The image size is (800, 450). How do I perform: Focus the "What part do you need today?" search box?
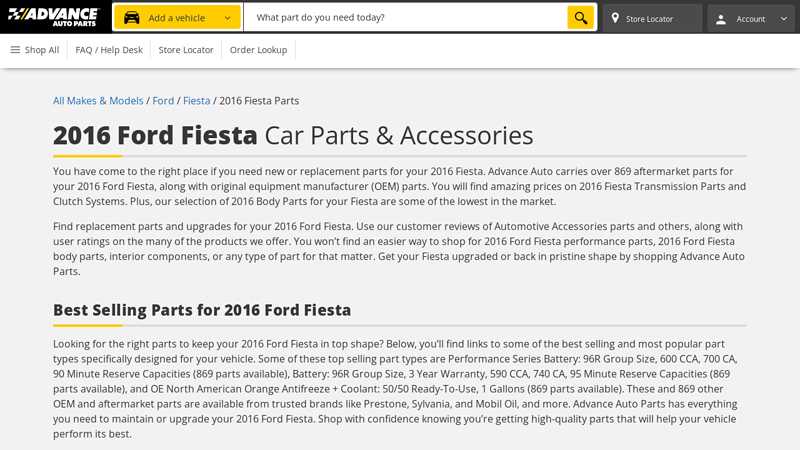tap(405, 18)
